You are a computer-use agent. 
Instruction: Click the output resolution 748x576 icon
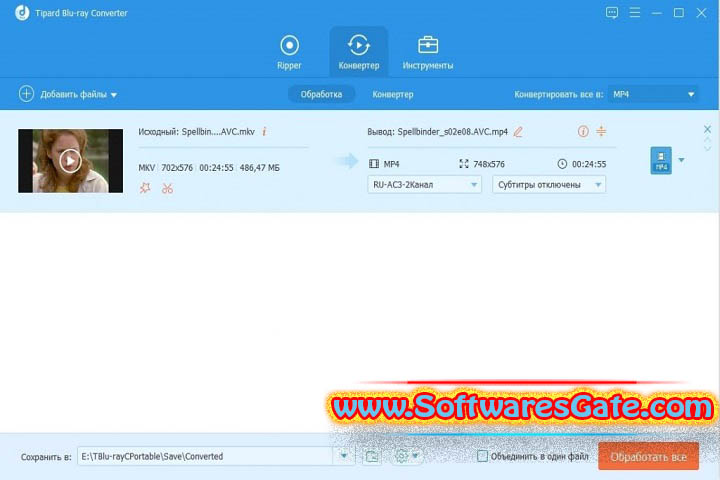[464, 164]
